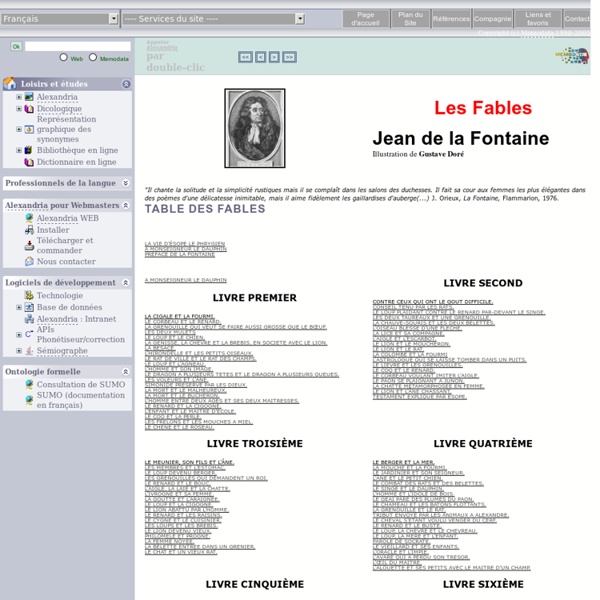
Task: Click the Alexandria WEB globe icon
Action: [x=29, y=218]
